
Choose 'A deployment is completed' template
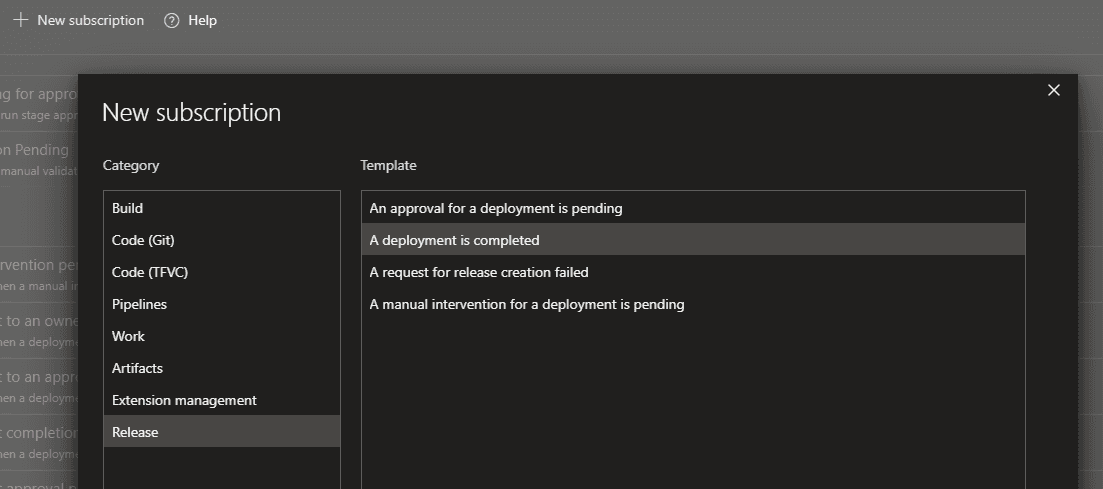(454, 240)
